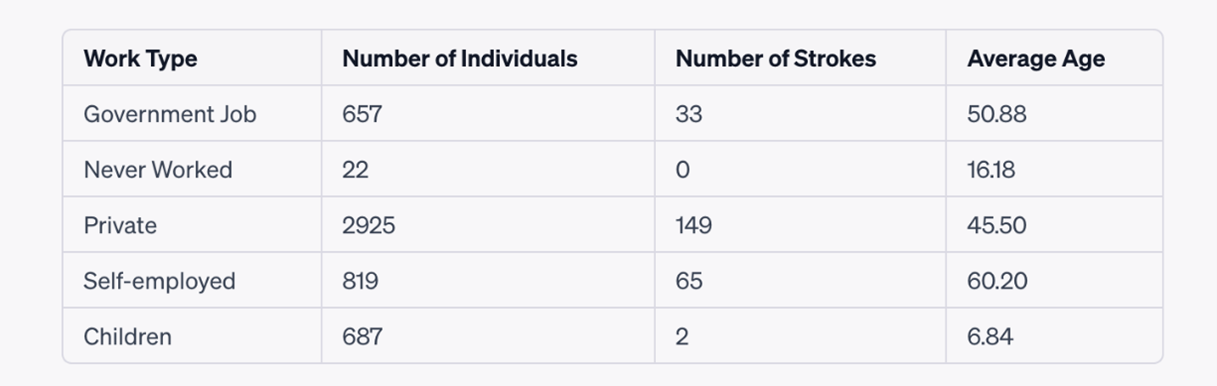This screenshot has width=1217, height=386.
Task: Select the 657 individuals cell
Action: click(x=362, y=114)
